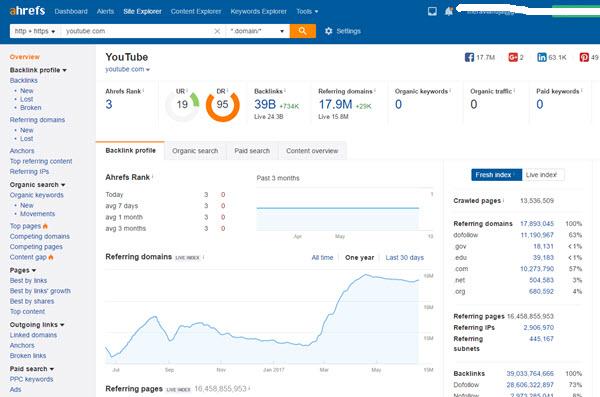The image size is (600, 397).
Task: Open the protocol http + https dropdown
Action: [x=35, y=31]
